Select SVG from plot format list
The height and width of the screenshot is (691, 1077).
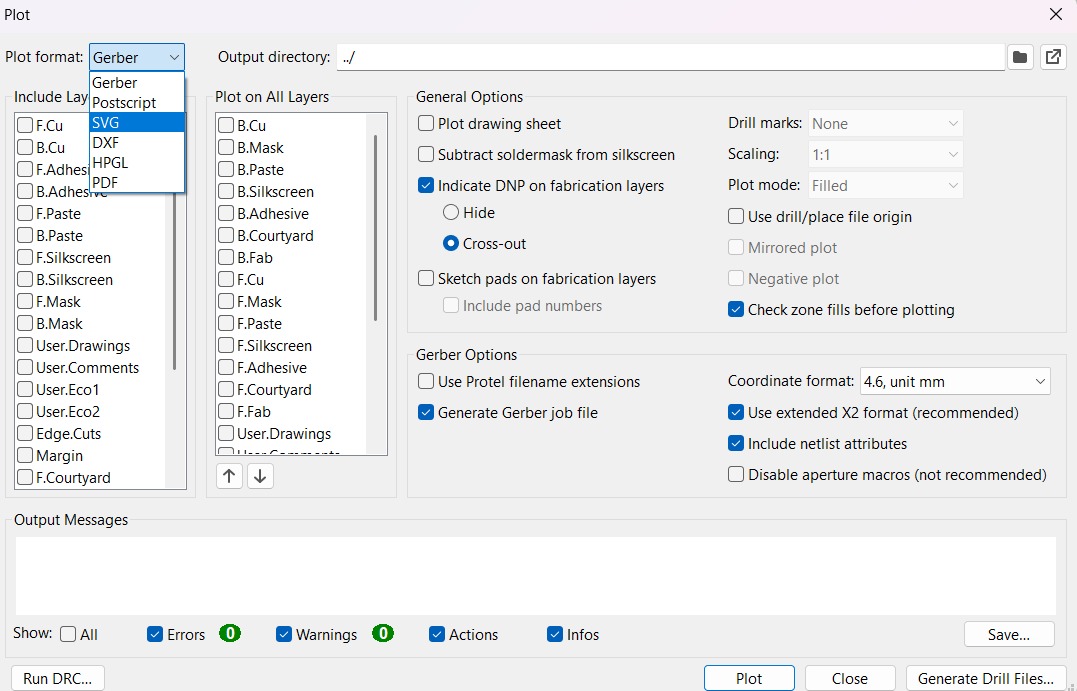tap(137, 122)
